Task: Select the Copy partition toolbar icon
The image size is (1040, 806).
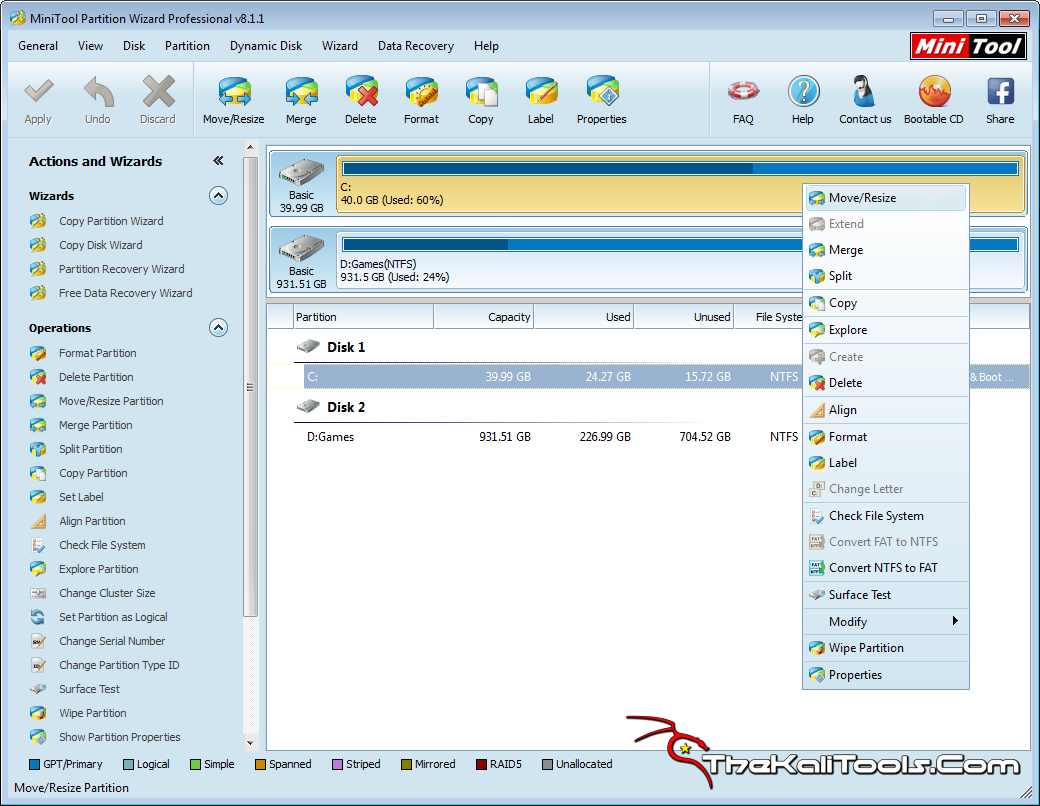Action: click(481, 98)
